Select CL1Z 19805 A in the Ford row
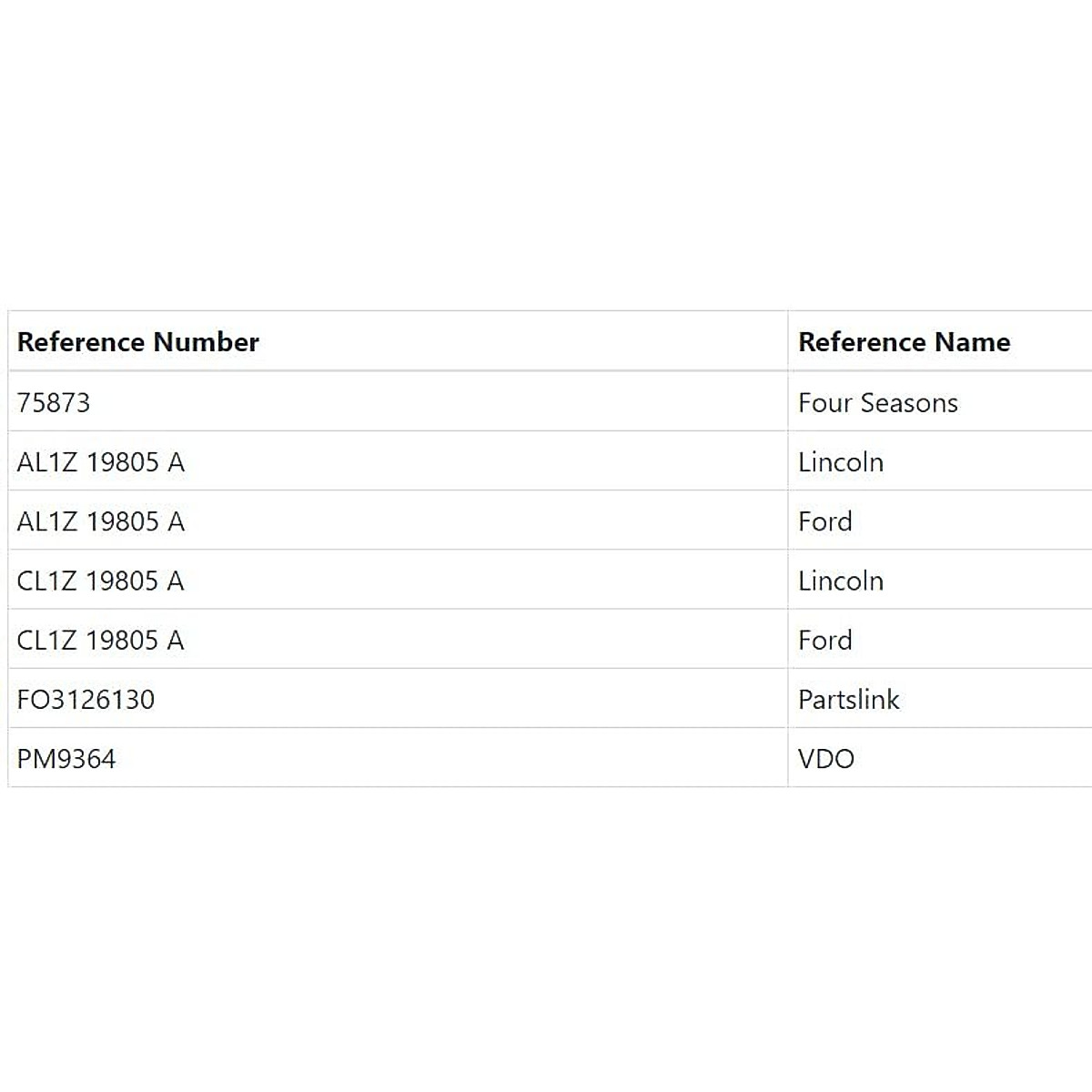 [x=101, y=641]
